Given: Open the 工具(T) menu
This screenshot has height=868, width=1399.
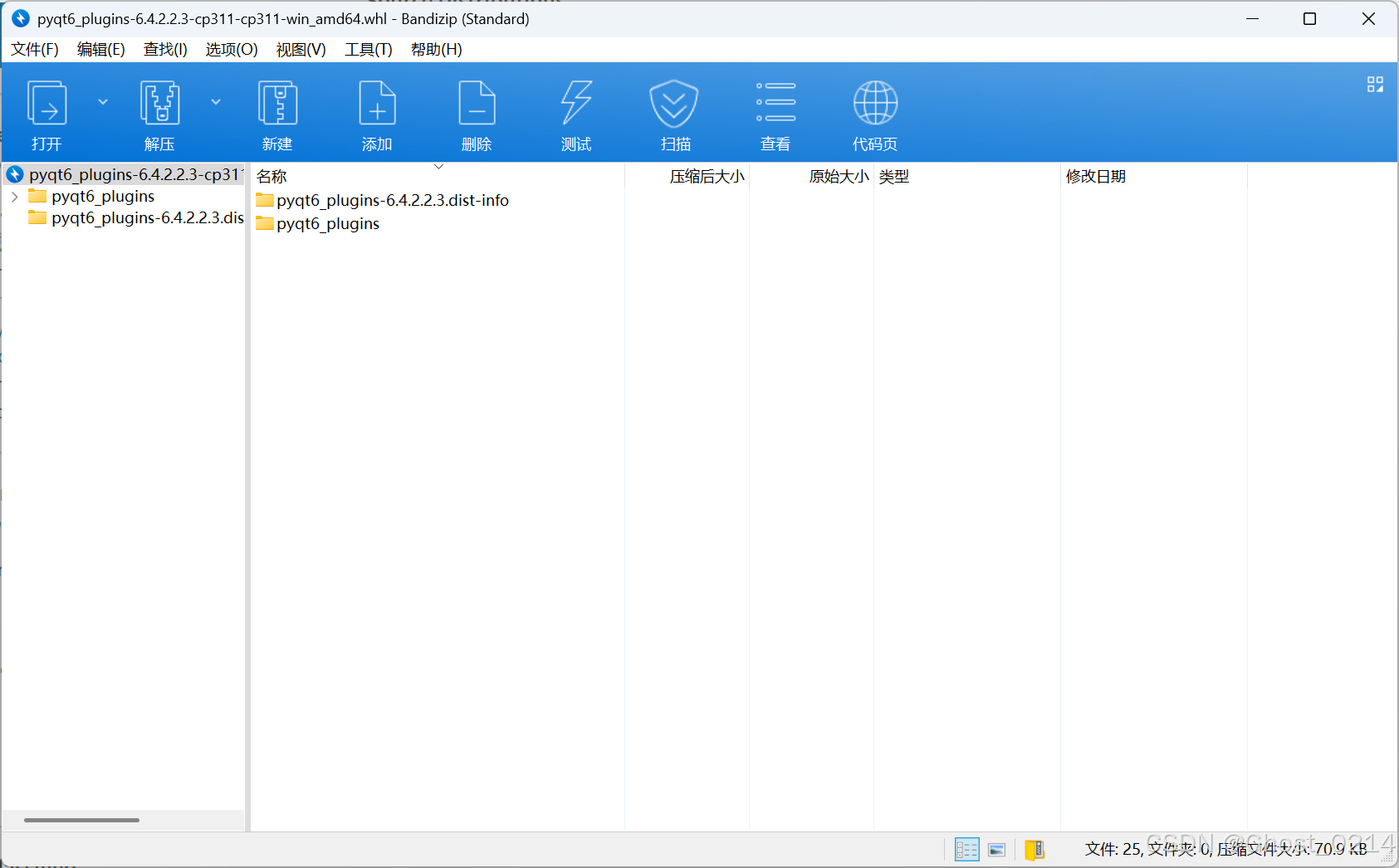Looking at the screenshot, I should (x=369, y=50).
